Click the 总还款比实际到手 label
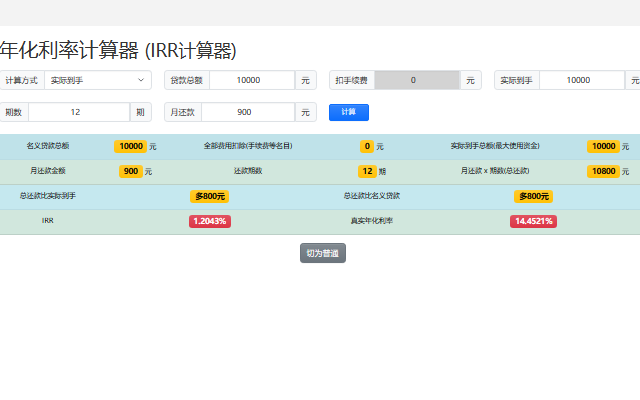Screen dimensions: 640x400 pos(48,196)
